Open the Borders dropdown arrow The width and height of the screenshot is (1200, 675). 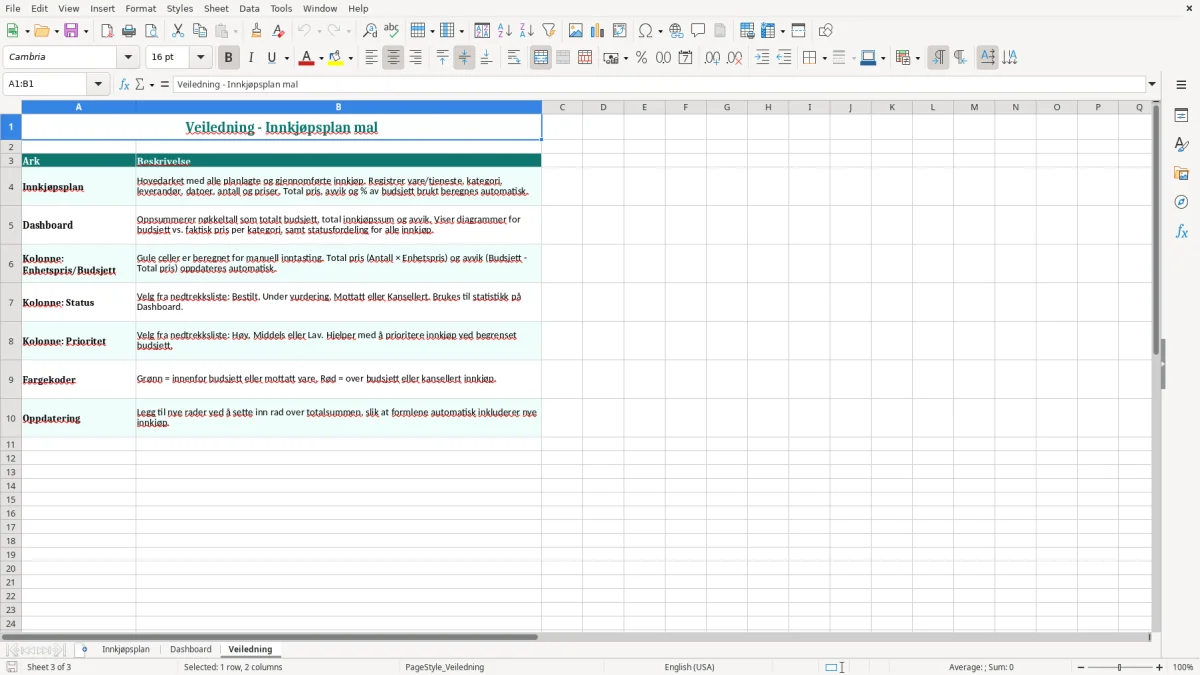[x=824, y=58]
